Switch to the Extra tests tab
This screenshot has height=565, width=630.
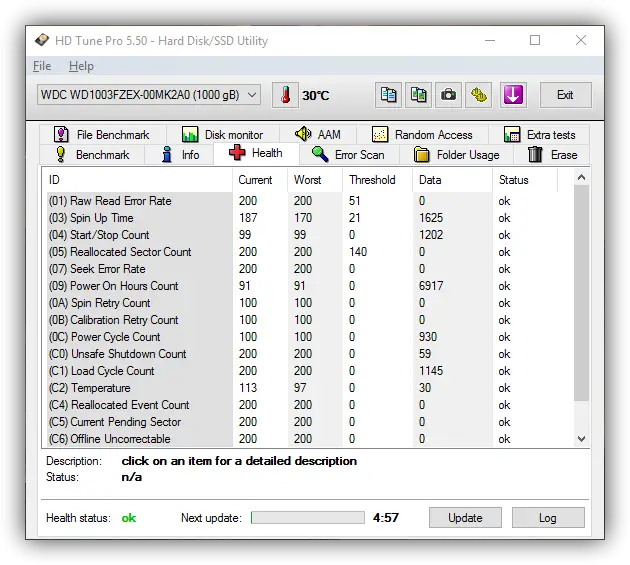click(x=539, y=135)
